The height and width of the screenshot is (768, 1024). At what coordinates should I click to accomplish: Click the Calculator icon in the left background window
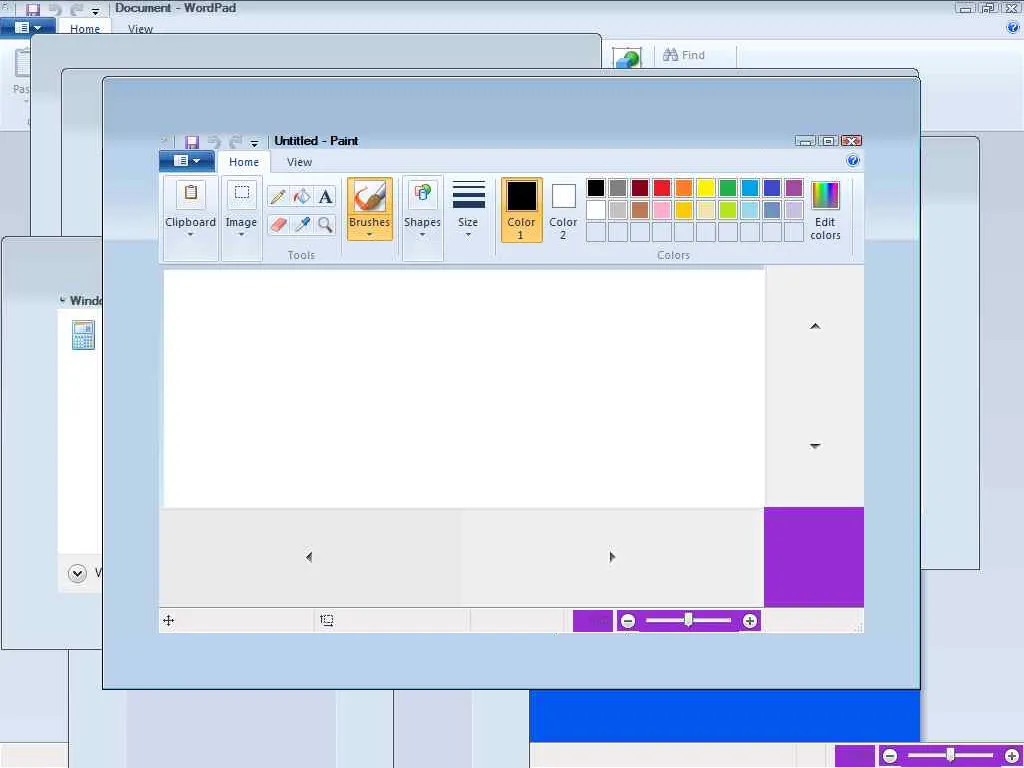84,335
